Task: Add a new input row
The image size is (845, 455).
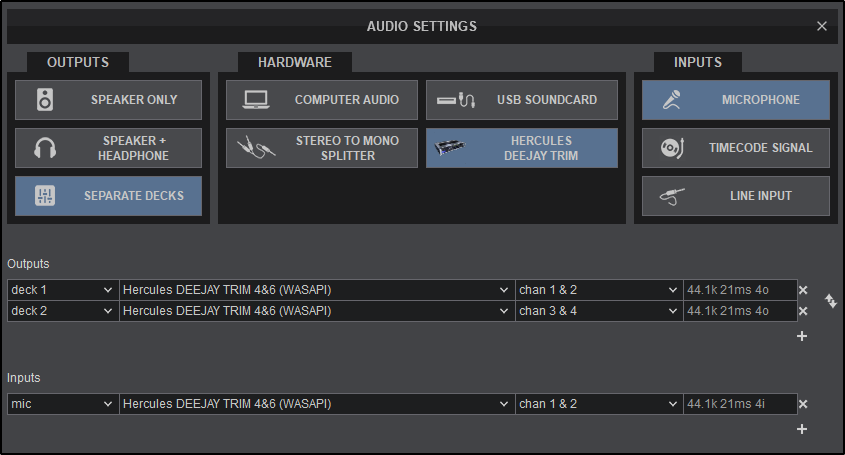Action: [x=802, y=429]
